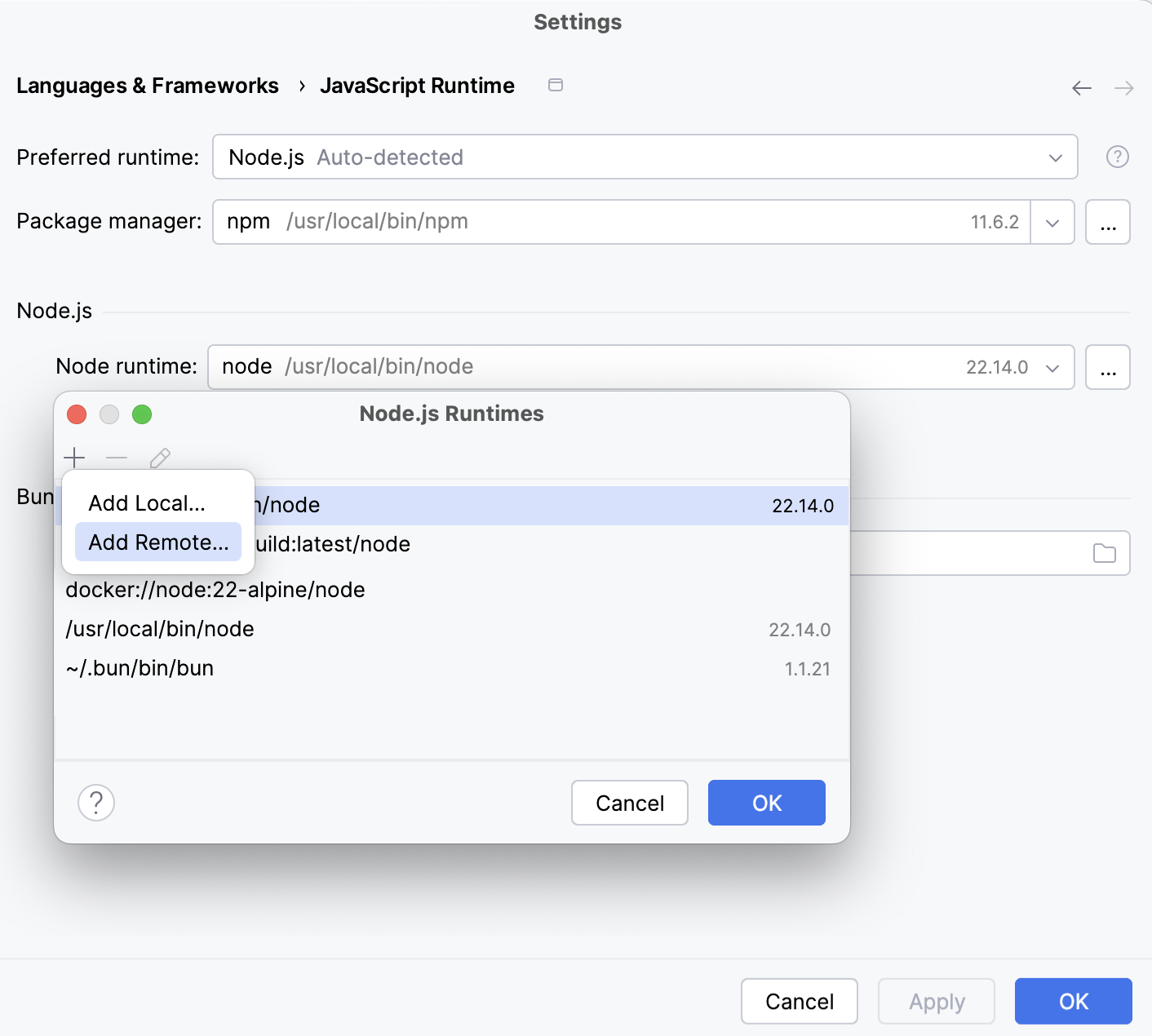Expand the Preferred runtime dropdown
1152x1036 pixels.
click(x=1055, y=157)
